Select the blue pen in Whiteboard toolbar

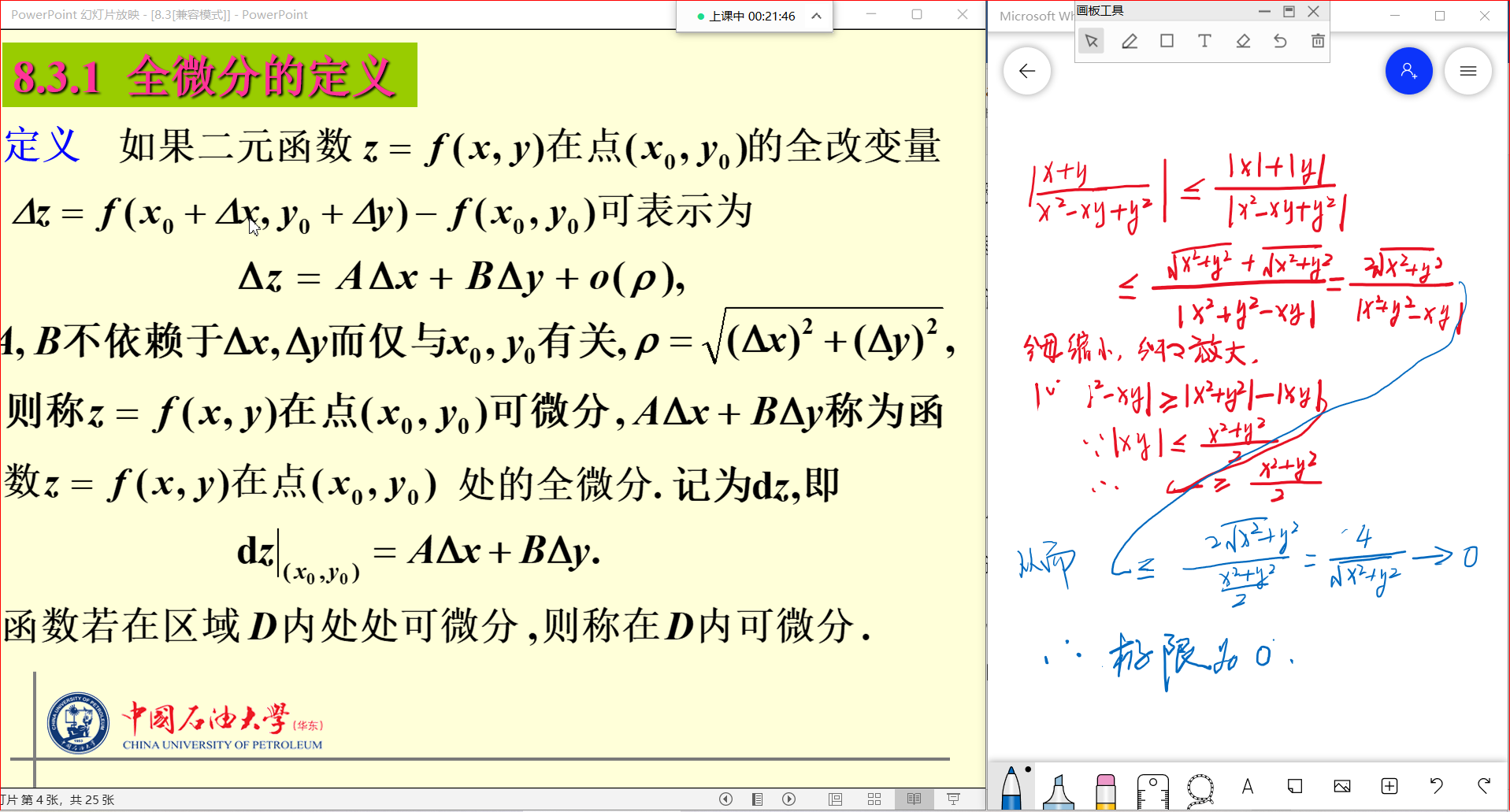pyautogui.click(x=1011, y=788)
